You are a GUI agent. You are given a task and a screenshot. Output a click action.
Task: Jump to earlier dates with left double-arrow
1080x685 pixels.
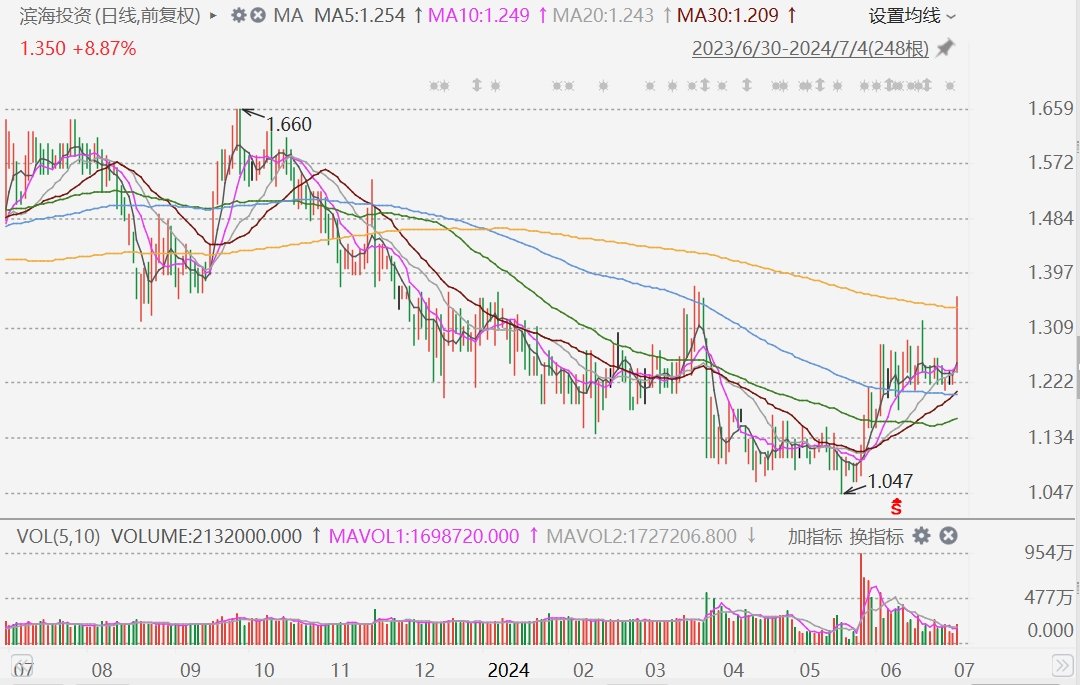pos(21,664)
